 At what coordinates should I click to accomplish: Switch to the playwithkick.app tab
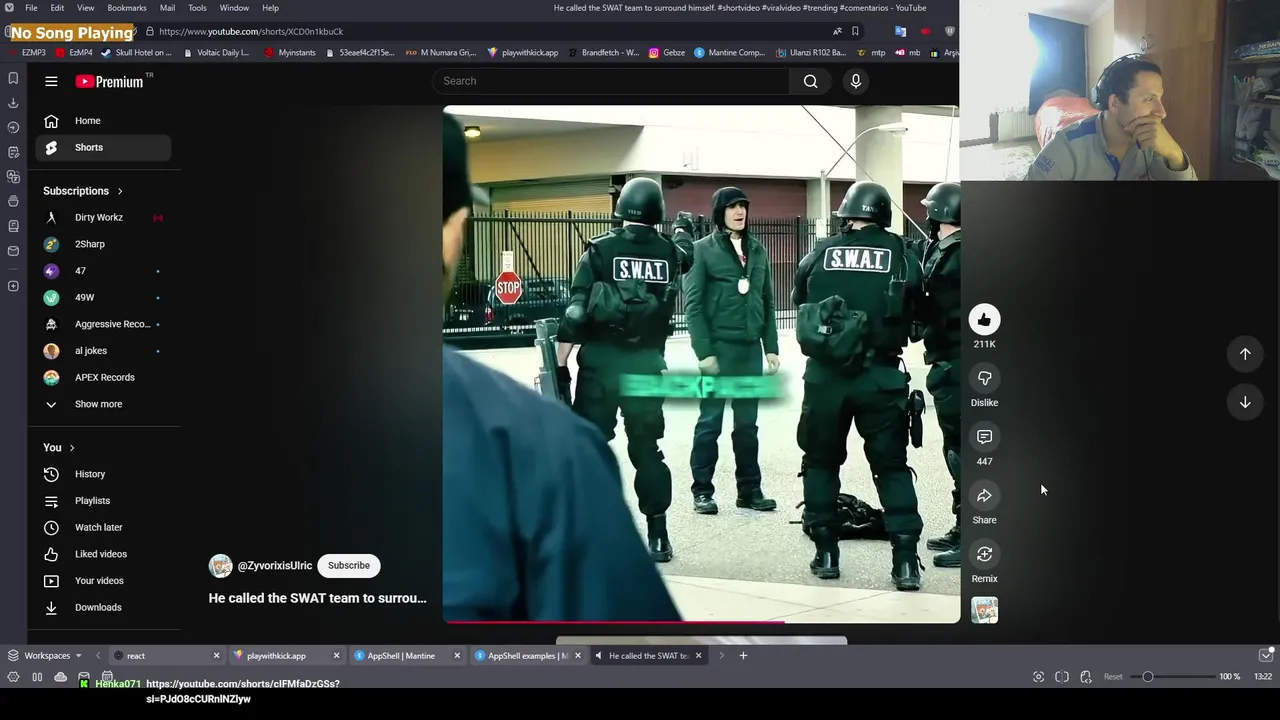tap(285, 656)
